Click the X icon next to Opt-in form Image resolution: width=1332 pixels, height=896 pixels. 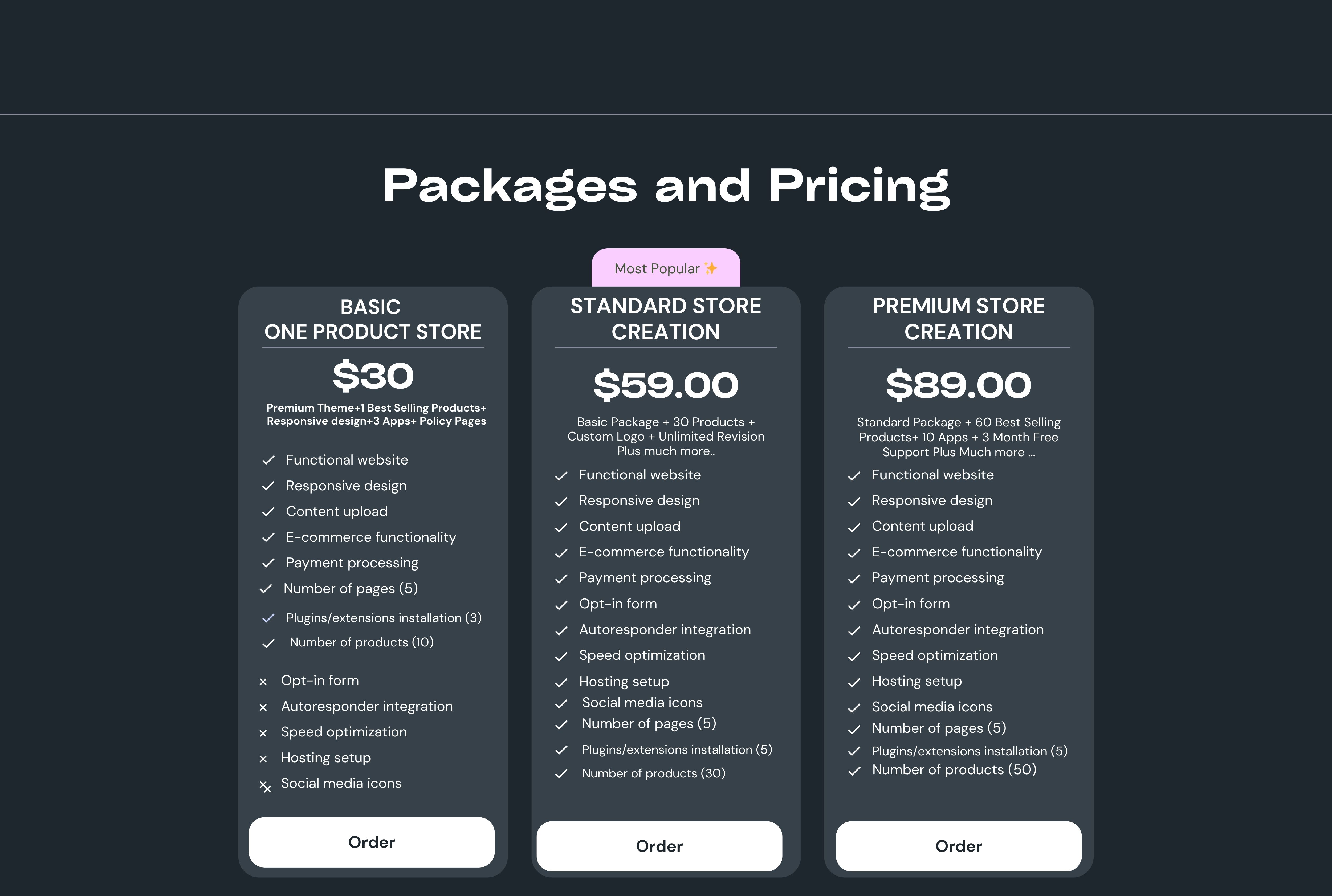coord(263,681)
